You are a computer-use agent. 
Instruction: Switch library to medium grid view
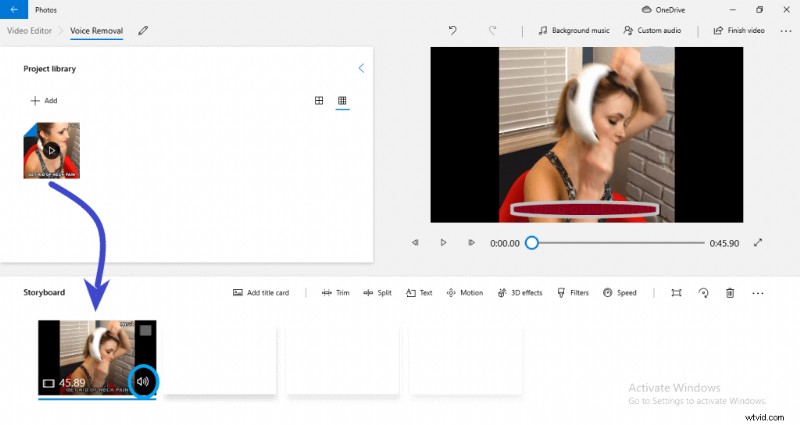click(319, 101)
